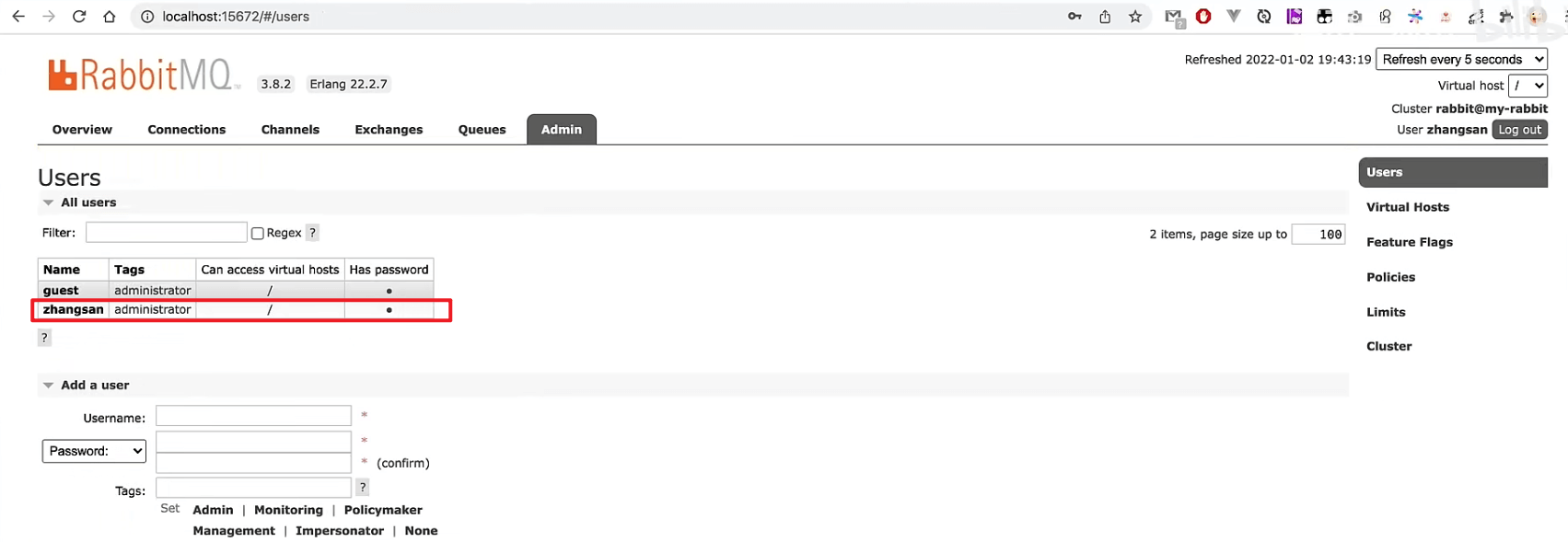Viewport: 1568px width, 542px height.
Task: Click the RabbitMQ logo
Action: coord(144,75)
